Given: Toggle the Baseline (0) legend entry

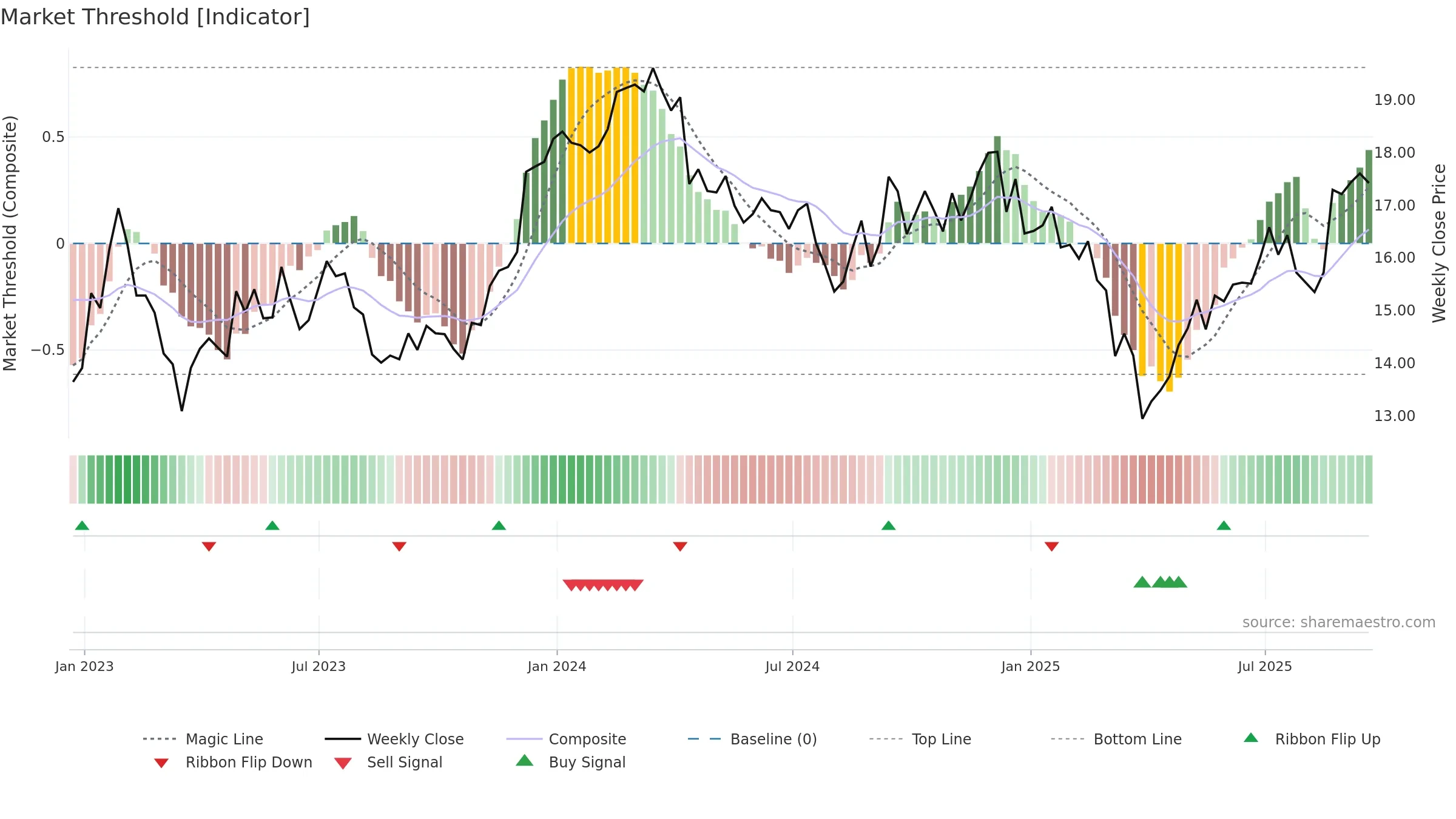Looking at the screenshot, I should 752,739.
